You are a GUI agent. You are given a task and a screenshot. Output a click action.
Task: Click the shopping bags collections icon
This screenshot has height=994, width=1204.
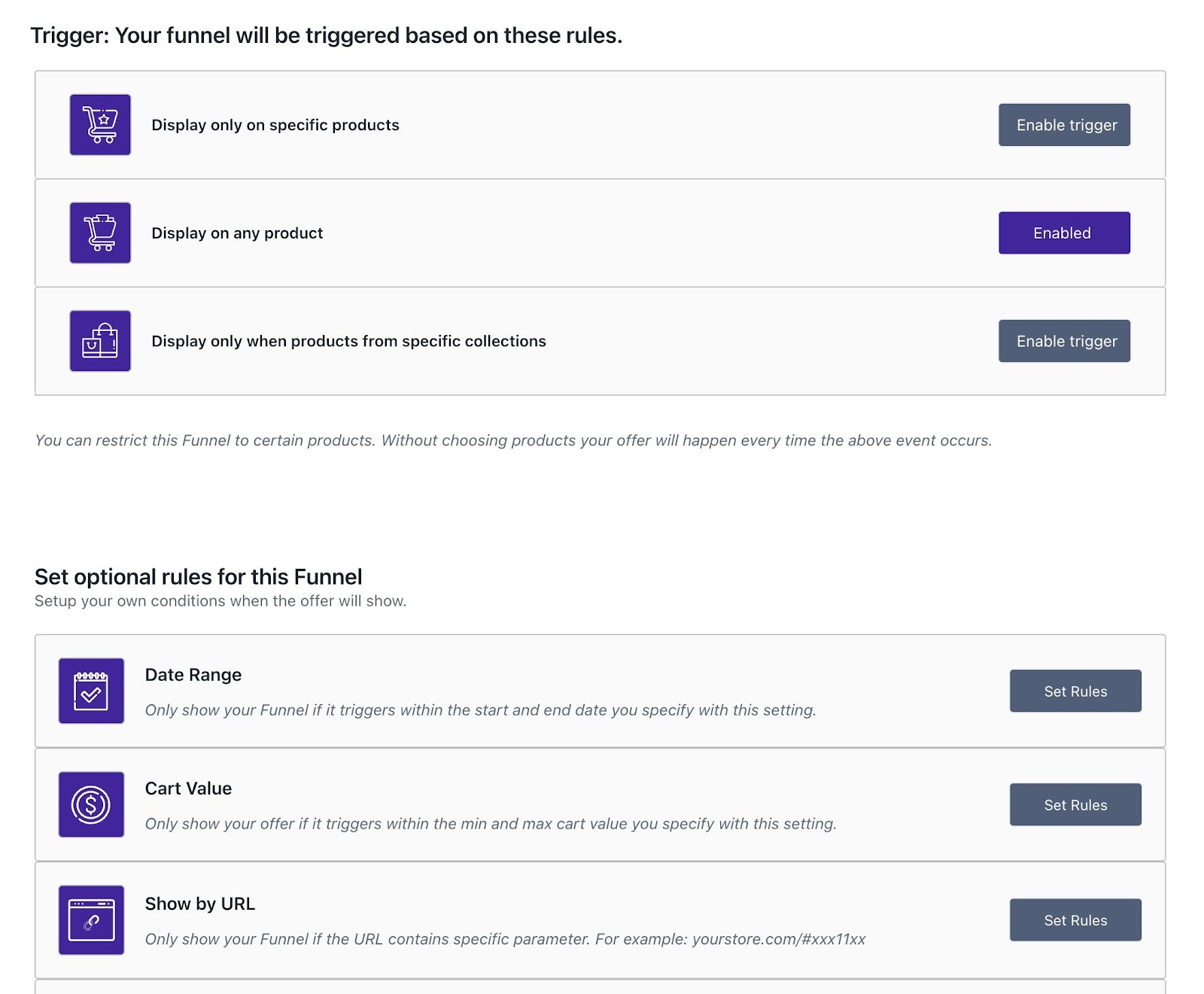[x=100, y=341]
